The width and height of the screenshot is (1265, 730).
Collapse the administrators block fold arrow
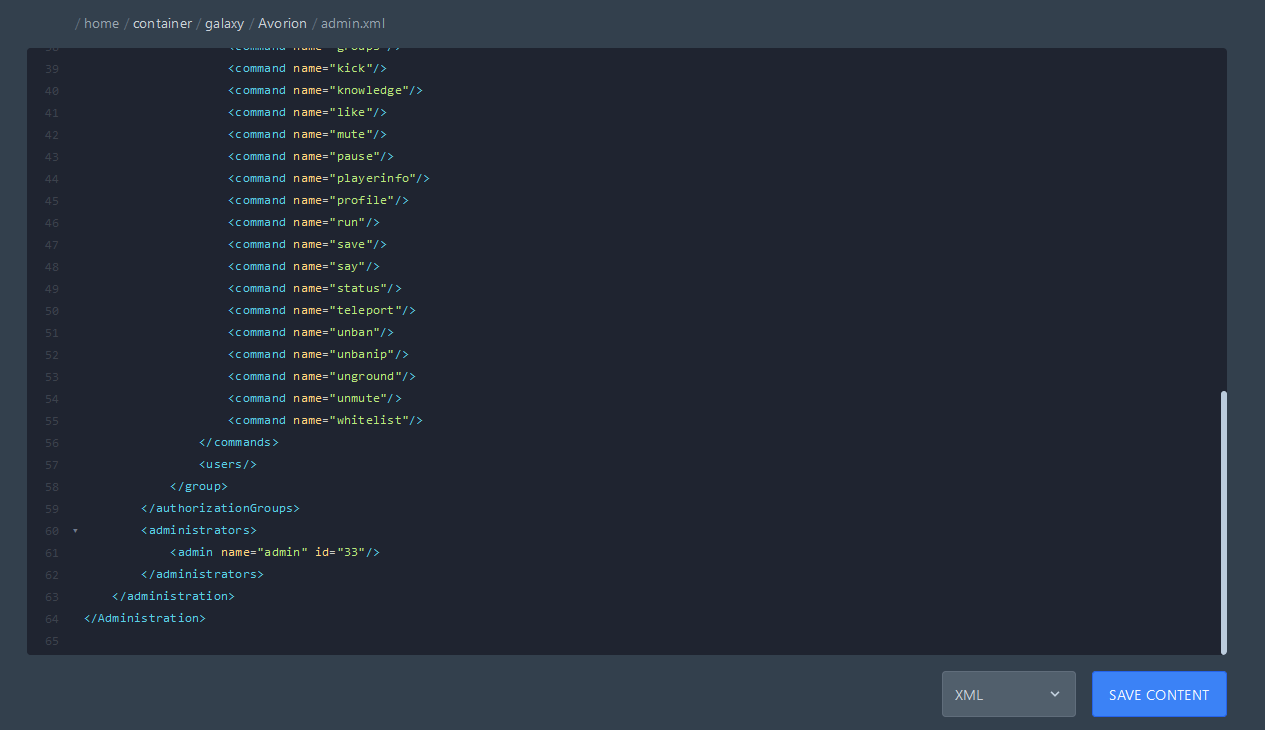pyautogui.click(x=75, y=530)
